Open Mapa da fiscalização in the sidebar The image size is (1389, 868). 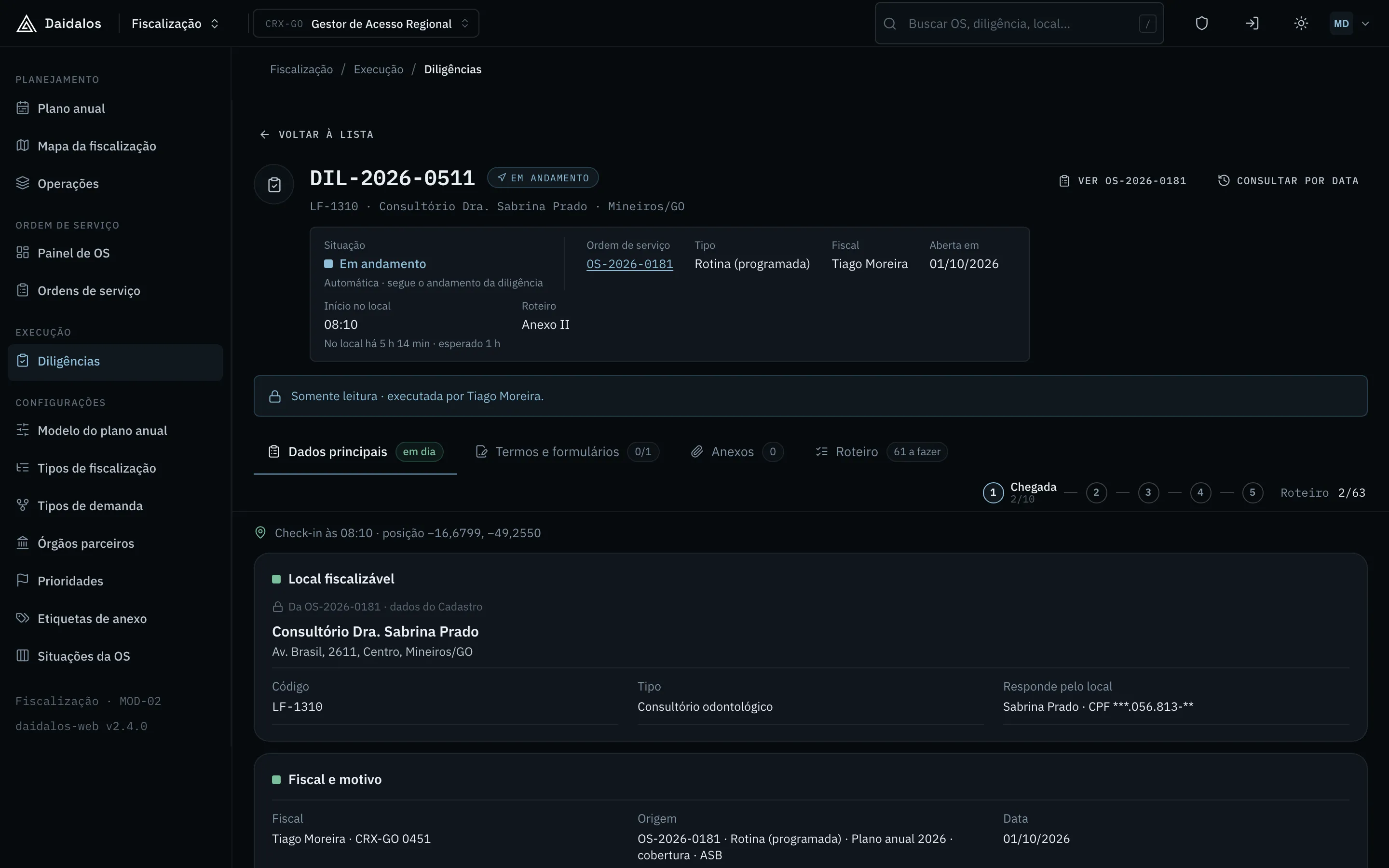point(115,146)
